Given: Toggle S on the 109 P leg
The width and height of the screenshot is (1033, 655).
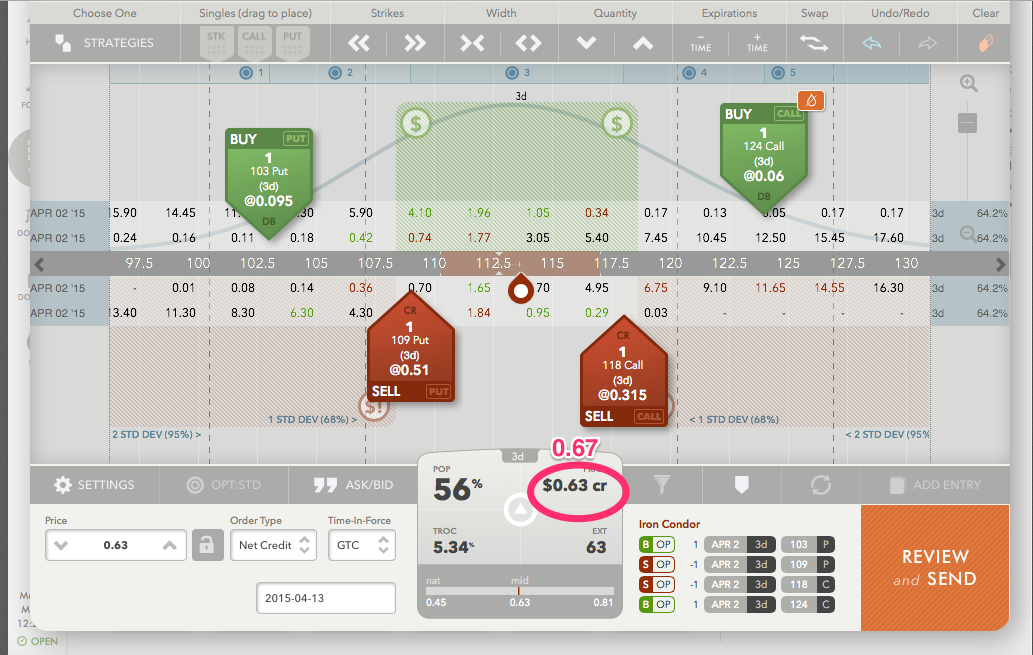Looking at the screenshot, I should [x=646, y=564].
